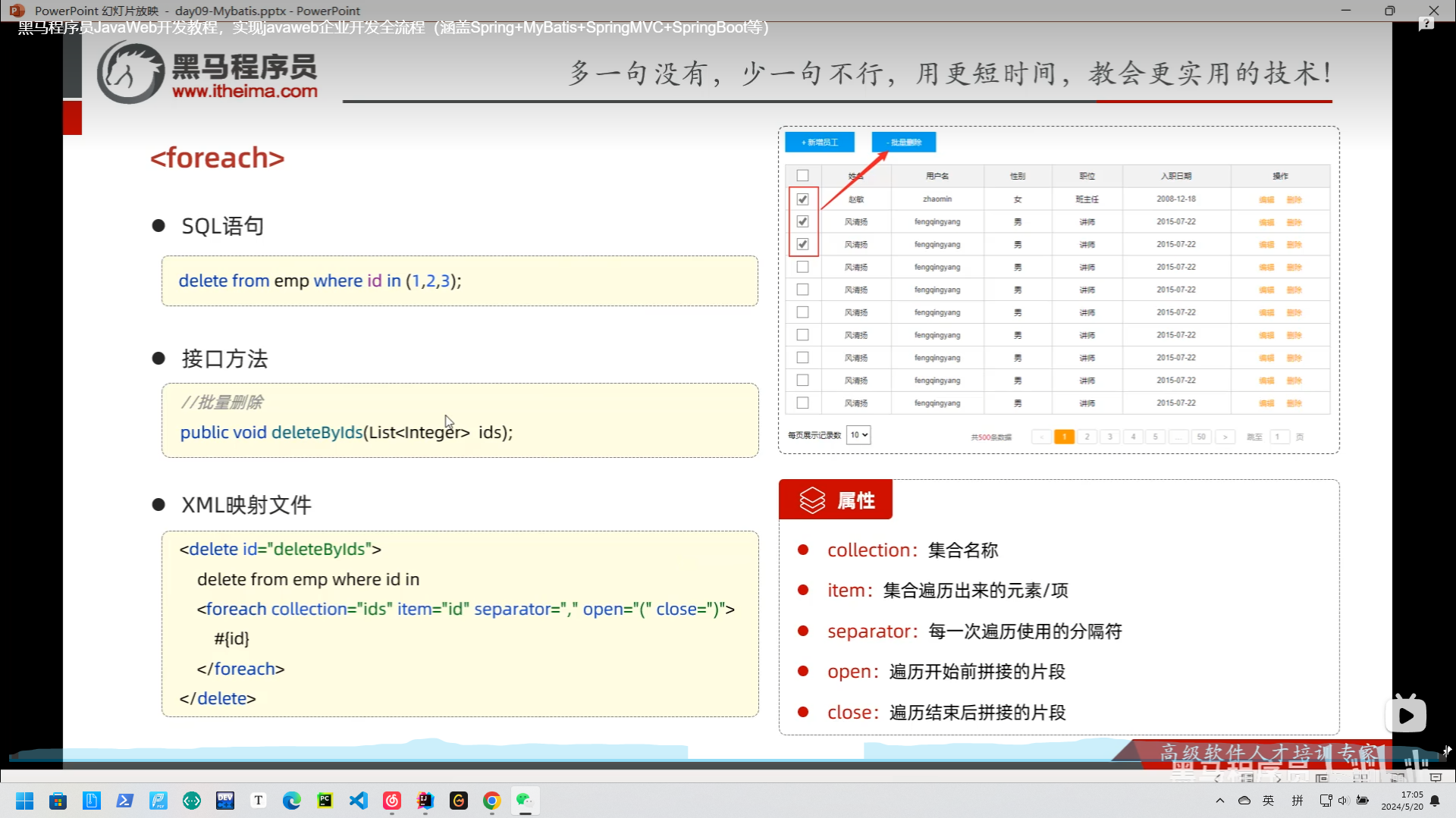Screen dimensions: 1456x818
Task: Open network settings tray icon
Action: [1326, 801]
